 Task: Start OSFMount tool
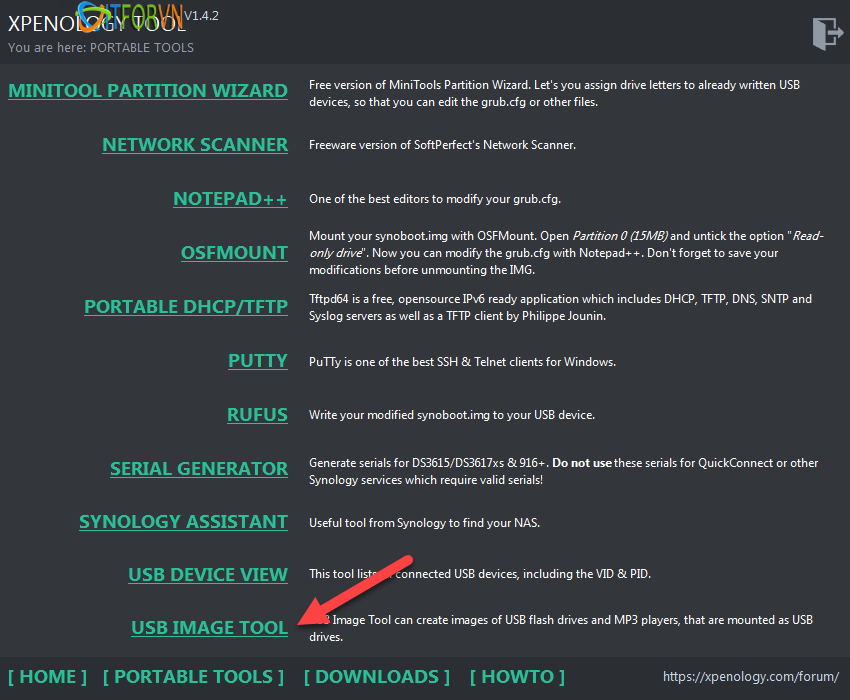[234, 253]
